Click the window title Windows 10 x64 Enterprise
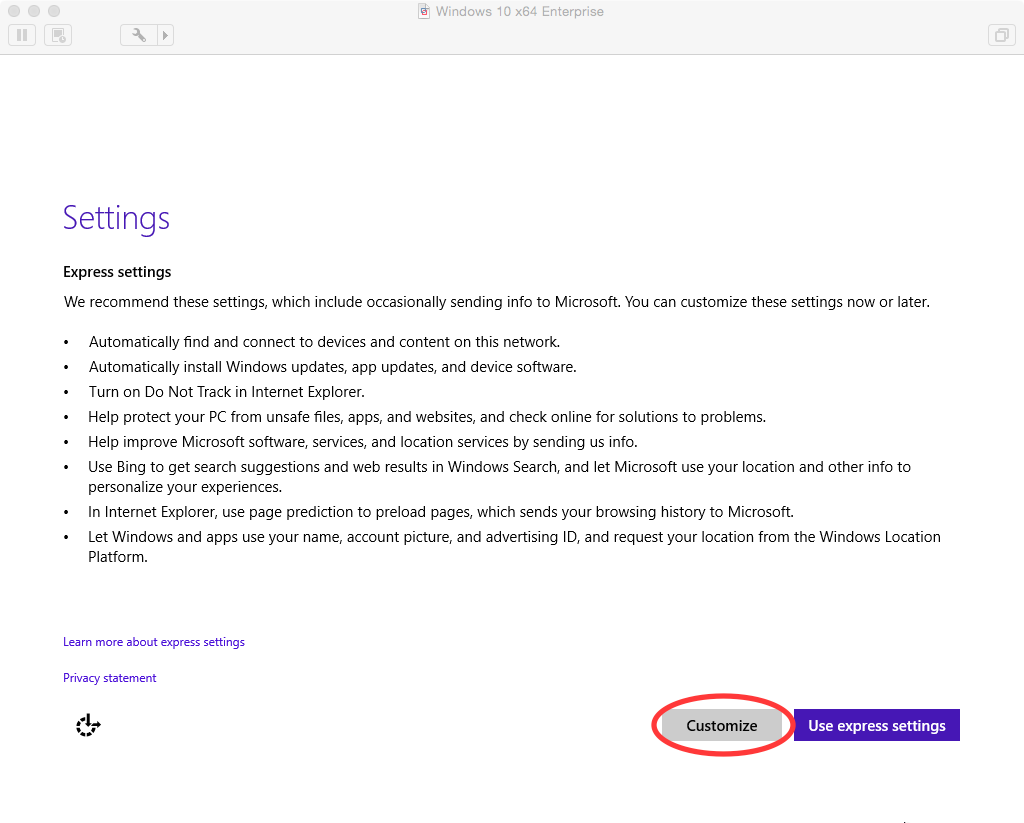The width and height of the screenshot is (1024, 823). pos(520,11)
